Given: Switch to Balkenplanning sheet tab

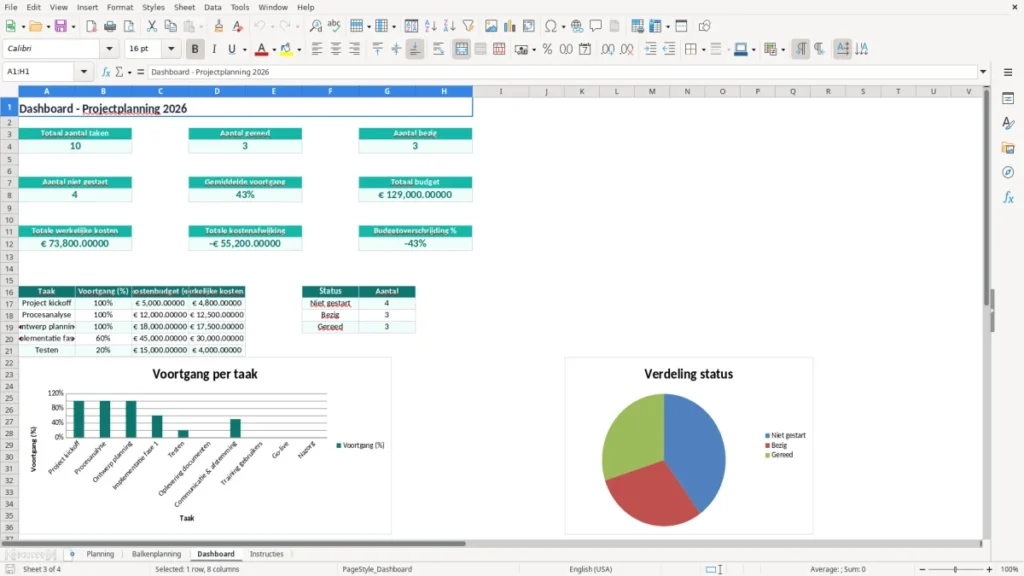Looking at the screenshot, I should [x=156, y=554].
